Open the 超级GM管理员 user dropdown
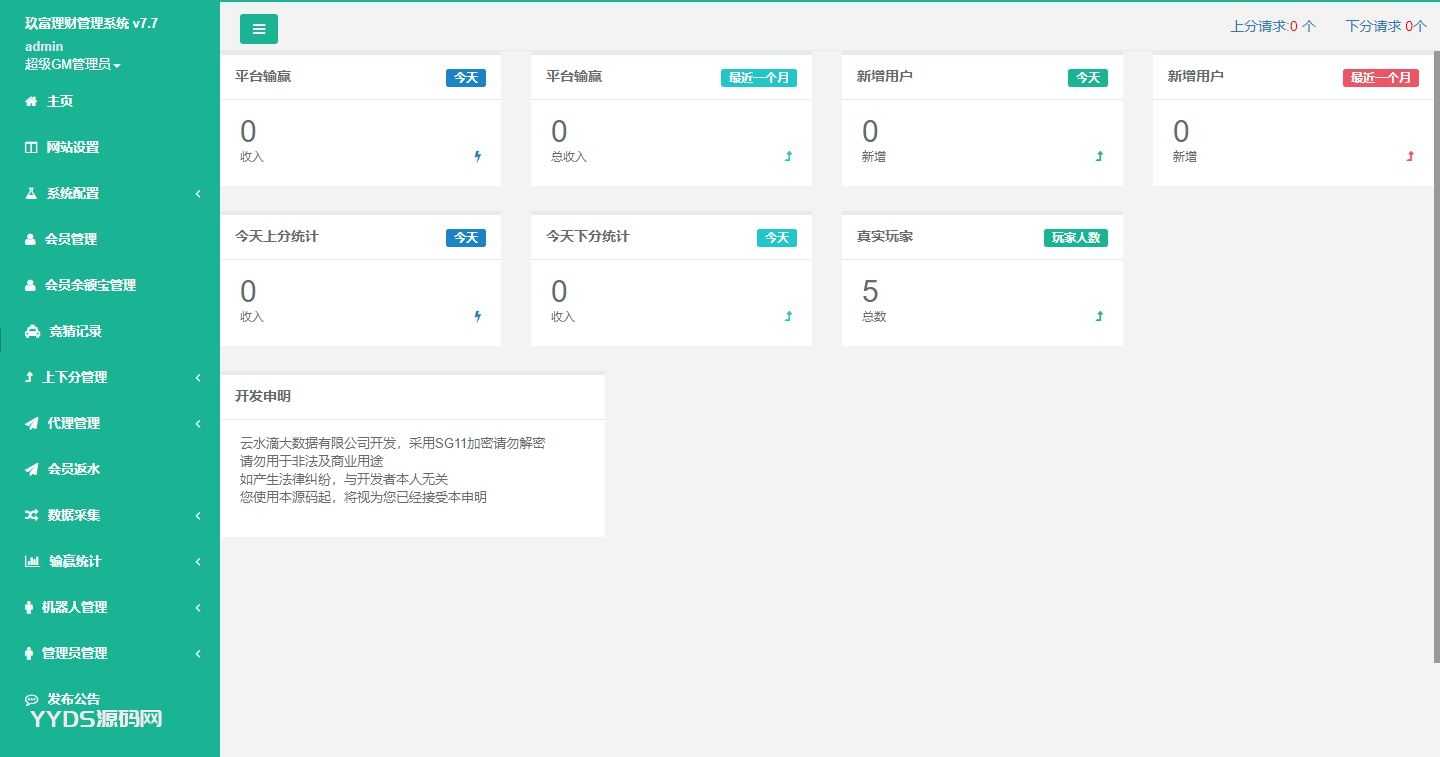 [72, 64]
